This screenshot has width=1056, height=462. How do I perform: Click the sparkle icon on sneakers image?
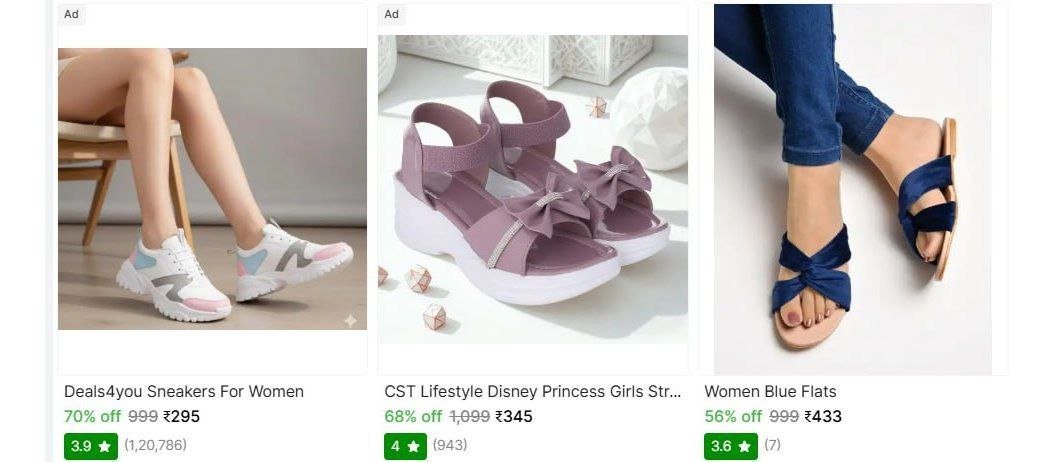tap(350, 320)
